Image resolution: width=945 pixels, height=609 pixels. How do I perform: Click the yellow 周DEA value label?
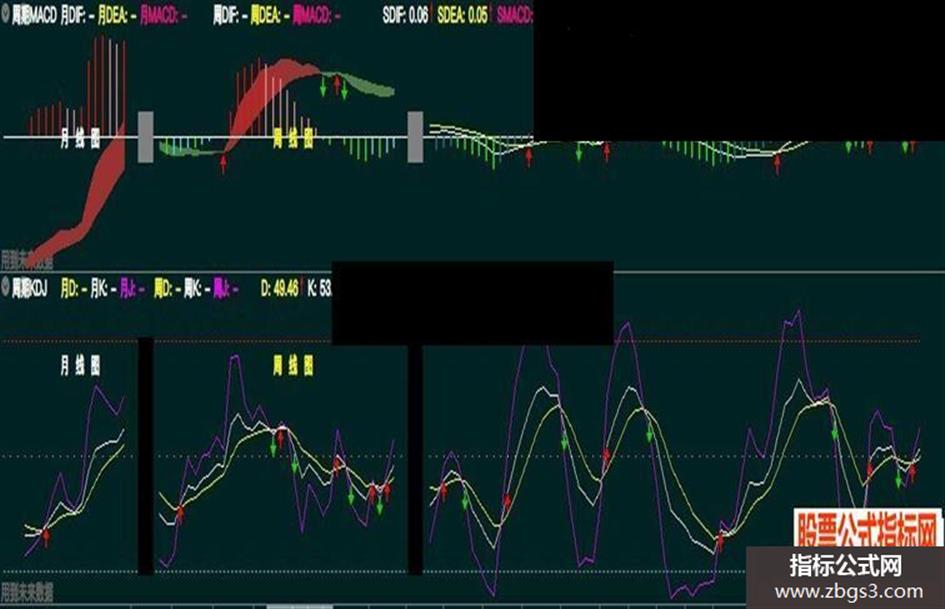coord(270,16)
